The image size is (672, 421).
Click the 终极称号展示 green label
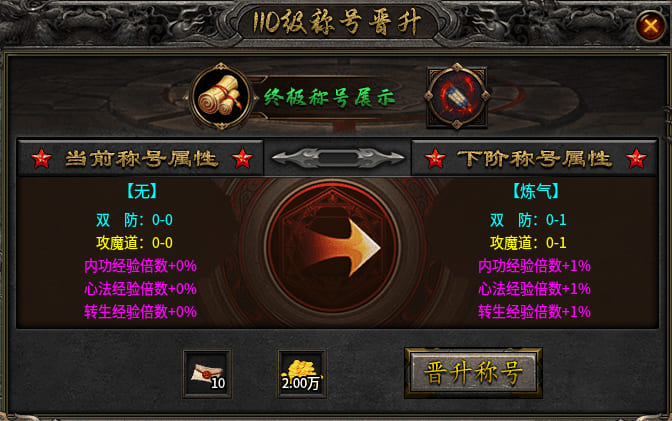(329, 98)
